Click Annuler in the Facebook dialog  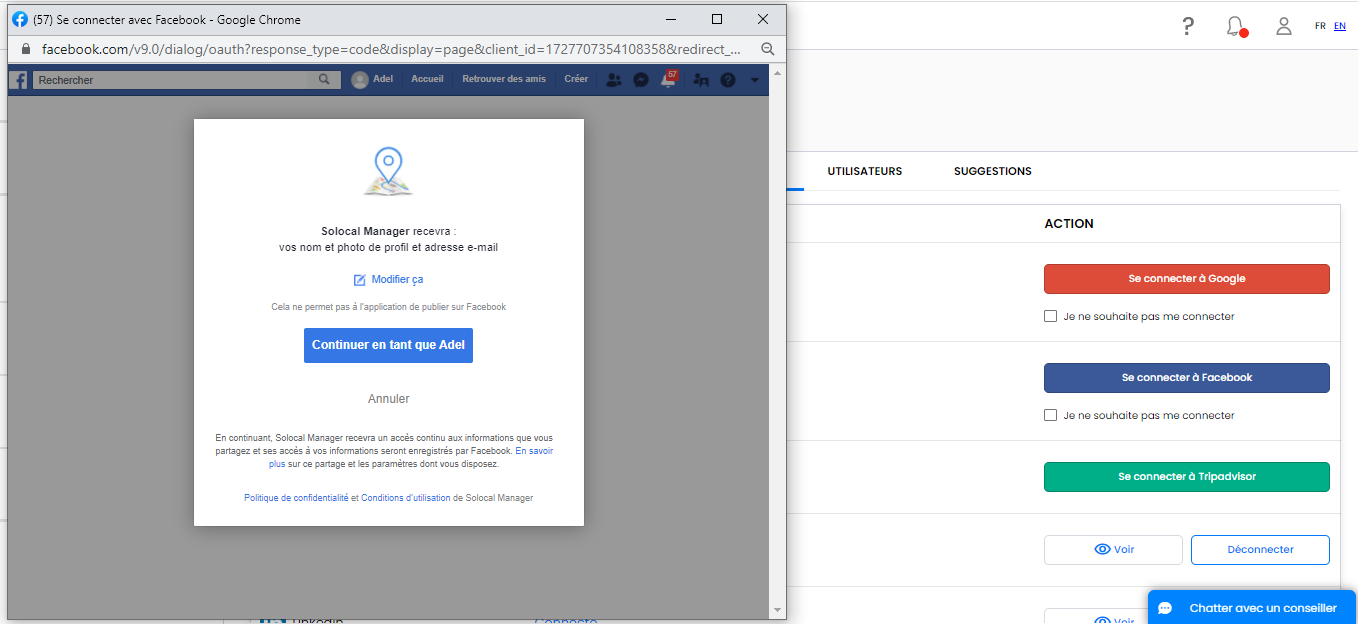pyautogui.click(x=389, y=399)
